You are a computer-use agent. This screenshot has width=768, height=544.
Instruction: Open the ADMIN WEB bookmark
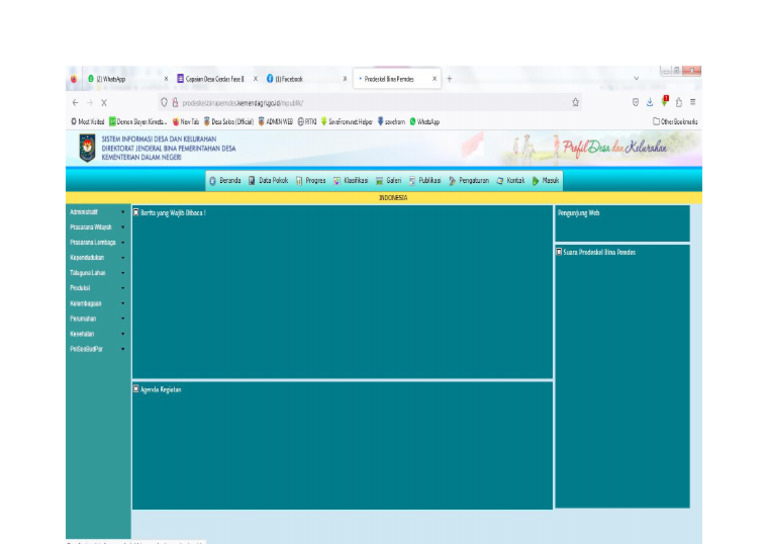tap(275, 121)
